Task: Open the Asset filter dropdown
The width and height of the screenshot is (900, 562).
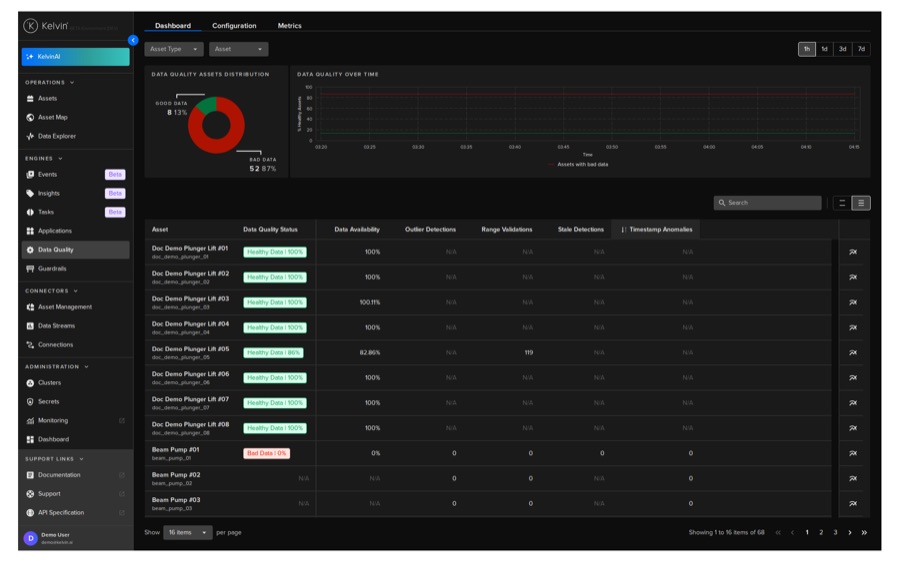Action: click(x=238, y=49)
